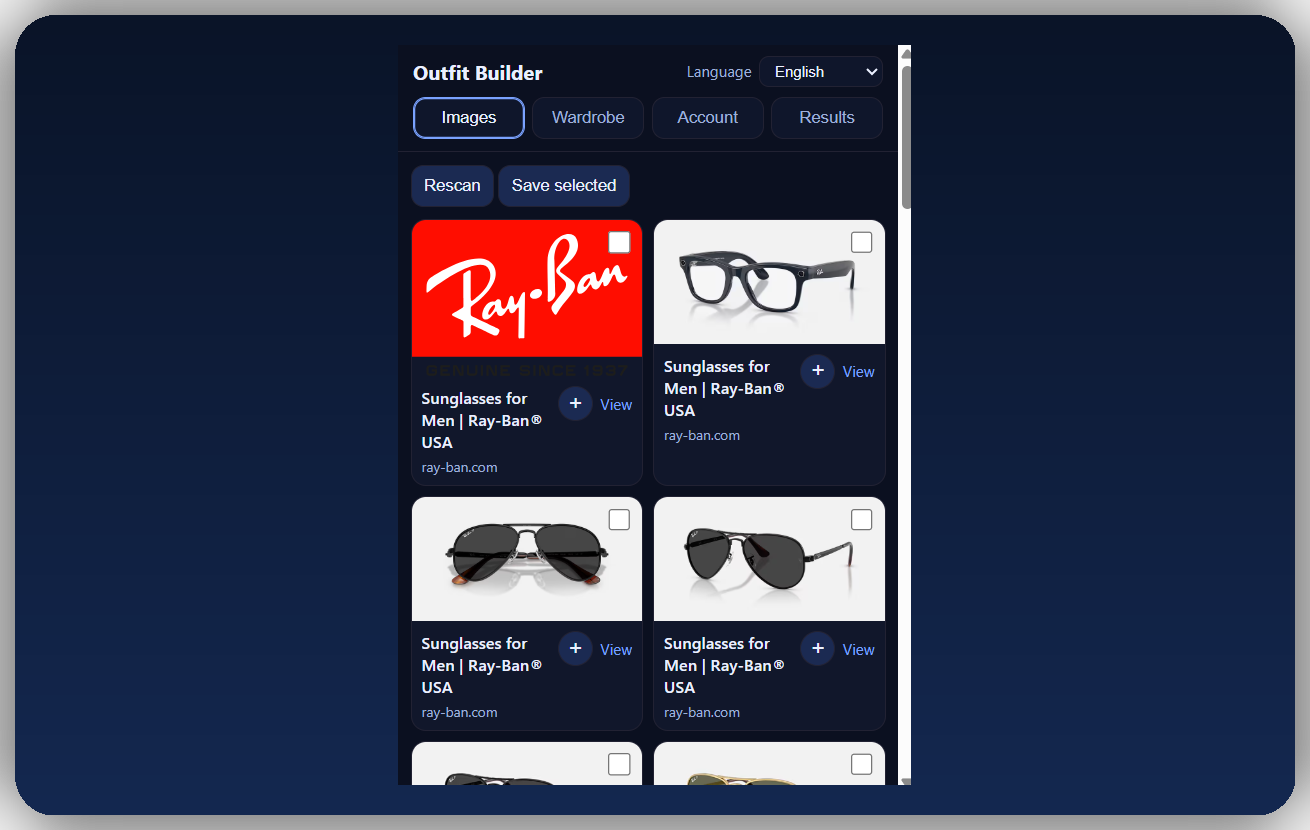Click the scrollbar down arrow
The image size is (1310, 830).
905,780
